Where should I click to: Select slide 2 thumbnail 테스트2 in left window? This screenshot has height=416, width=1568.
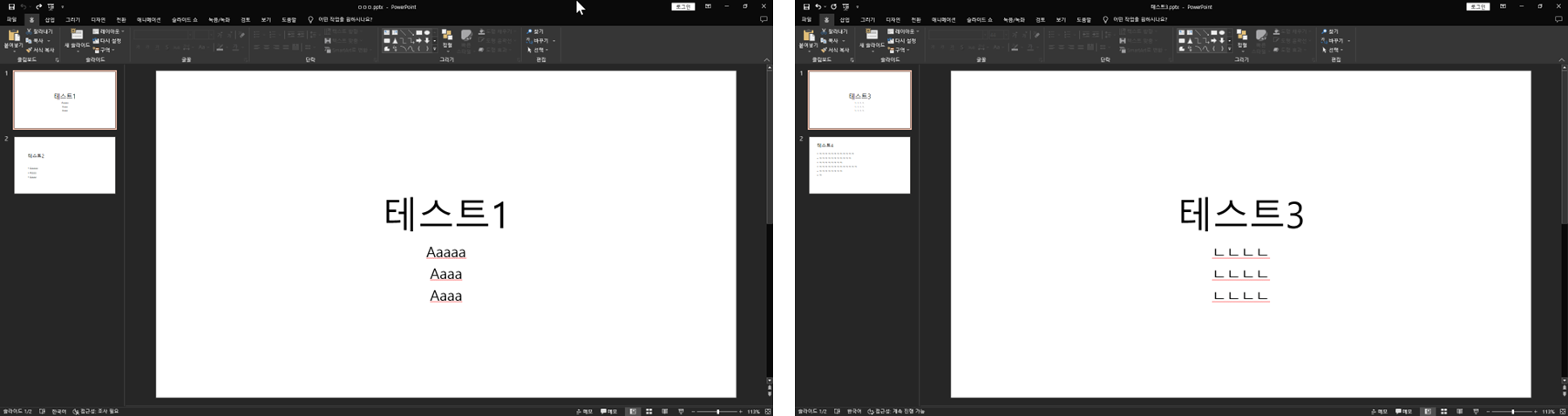[64, 165]
